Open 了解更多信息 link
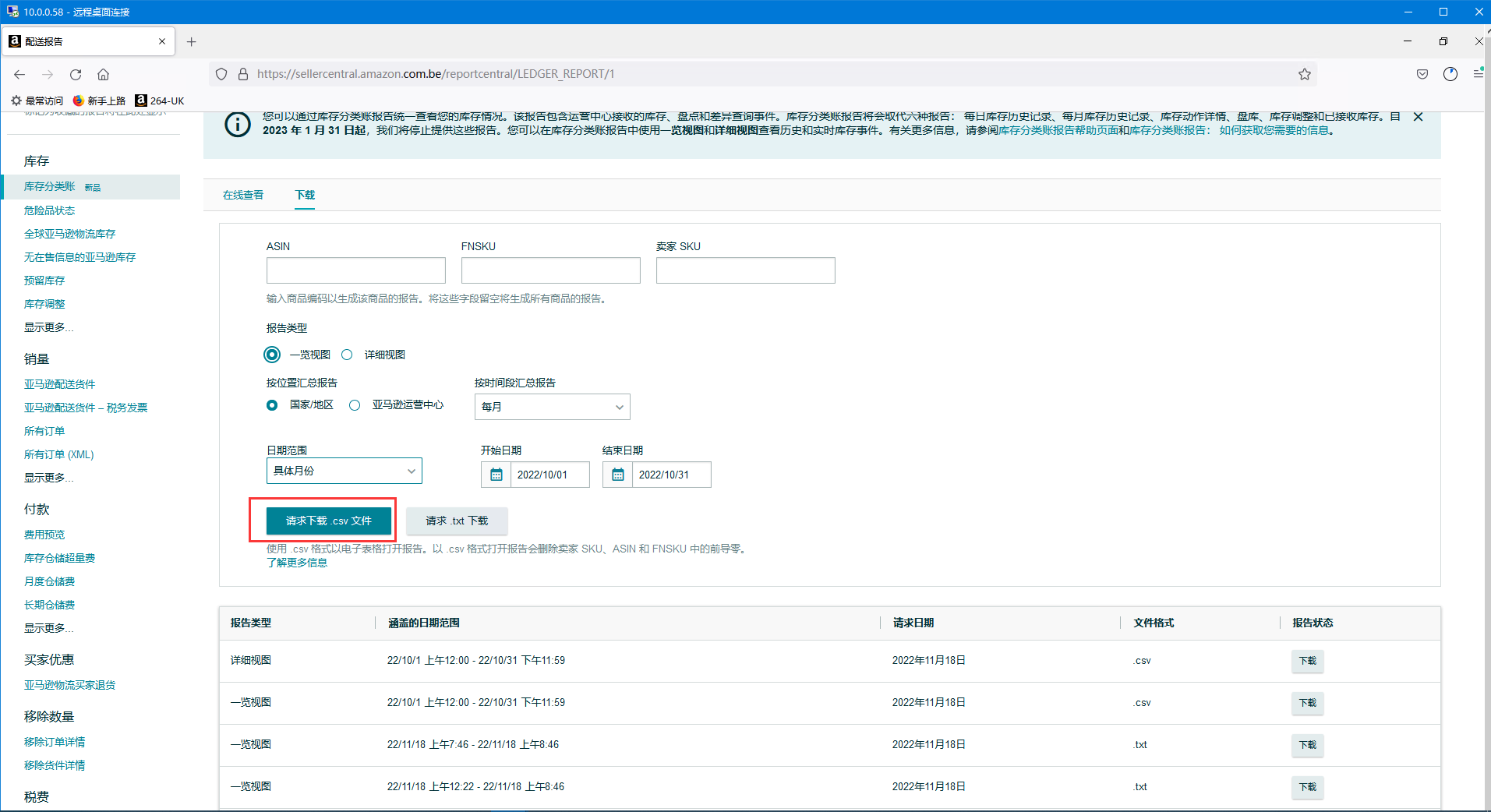1491x812 pixels. coord(297,563)
